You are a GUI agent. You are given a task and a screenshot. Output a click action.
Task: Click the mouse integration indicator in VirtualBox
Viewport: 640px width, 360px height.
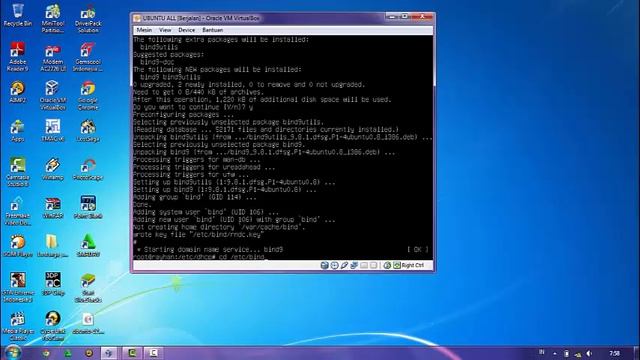pyautogui.click(x=387, y=265)
